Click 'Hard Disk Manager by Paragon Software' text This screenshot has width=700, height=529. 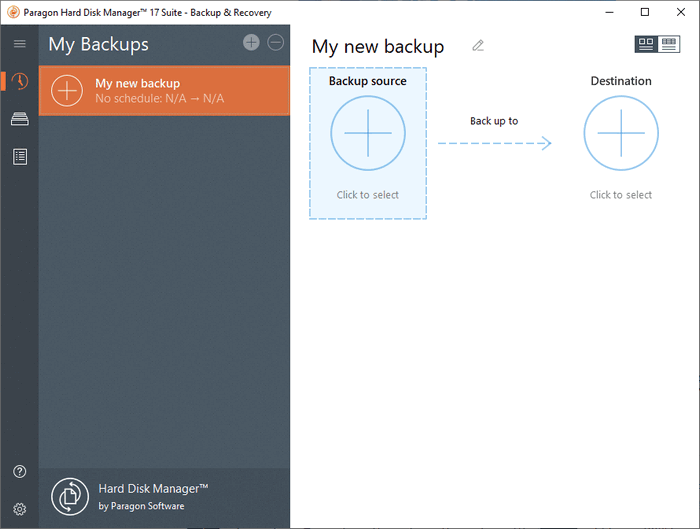[x=153, y=497]
